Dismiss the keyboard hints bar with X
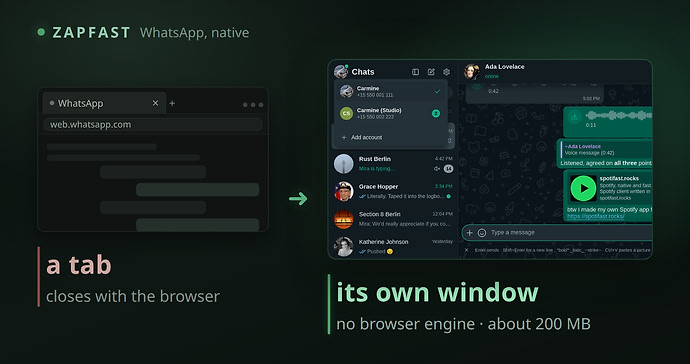This screenshot has width=690, height=364. pyautogui.click(x=466, y=250)
